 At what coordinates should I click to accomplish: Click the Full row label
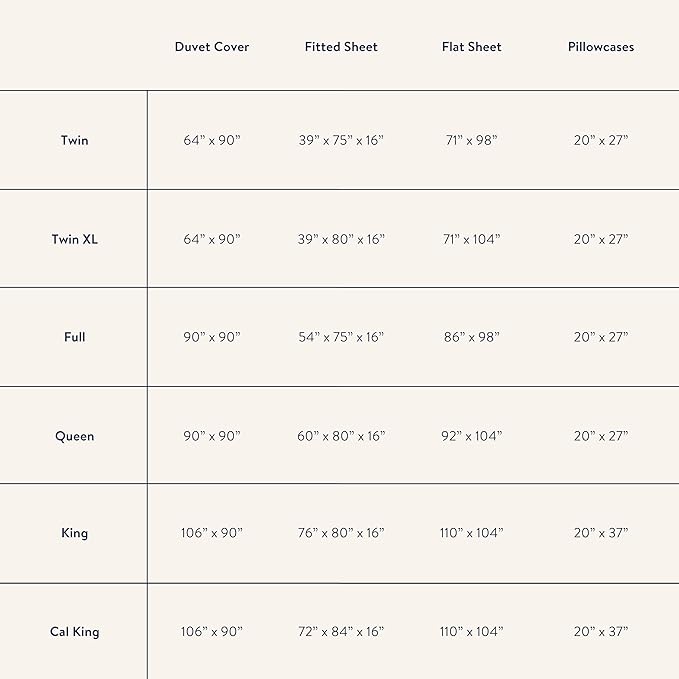tap(74, 337)
